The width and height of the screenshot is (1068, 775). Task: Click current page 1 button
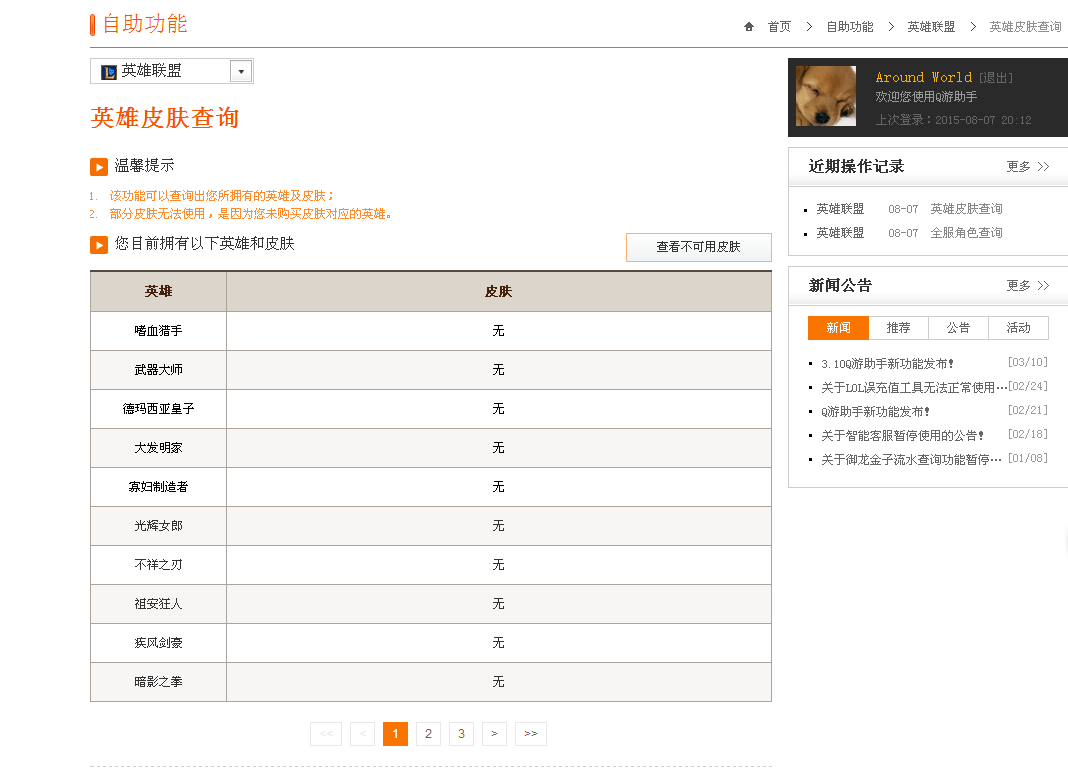click(x=395, y=733)
